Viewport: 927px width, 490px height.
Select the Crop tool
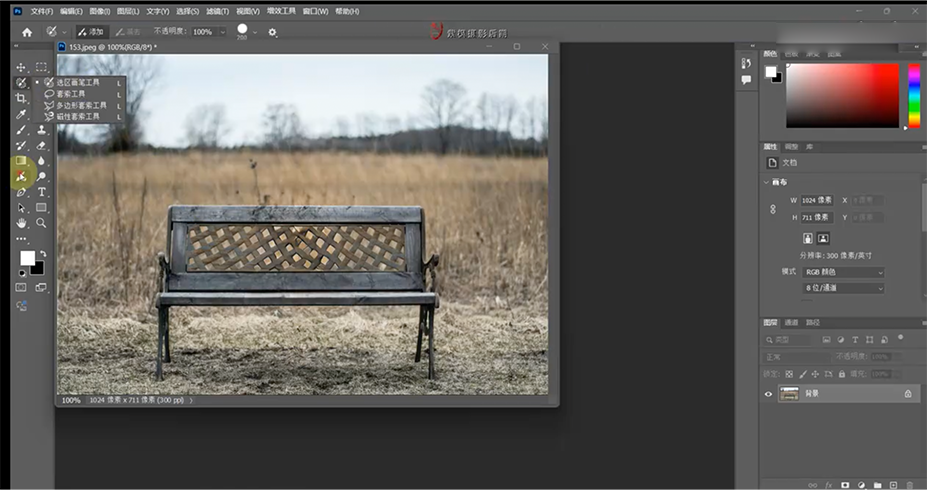pyautogui.click(x=21, y=98)
